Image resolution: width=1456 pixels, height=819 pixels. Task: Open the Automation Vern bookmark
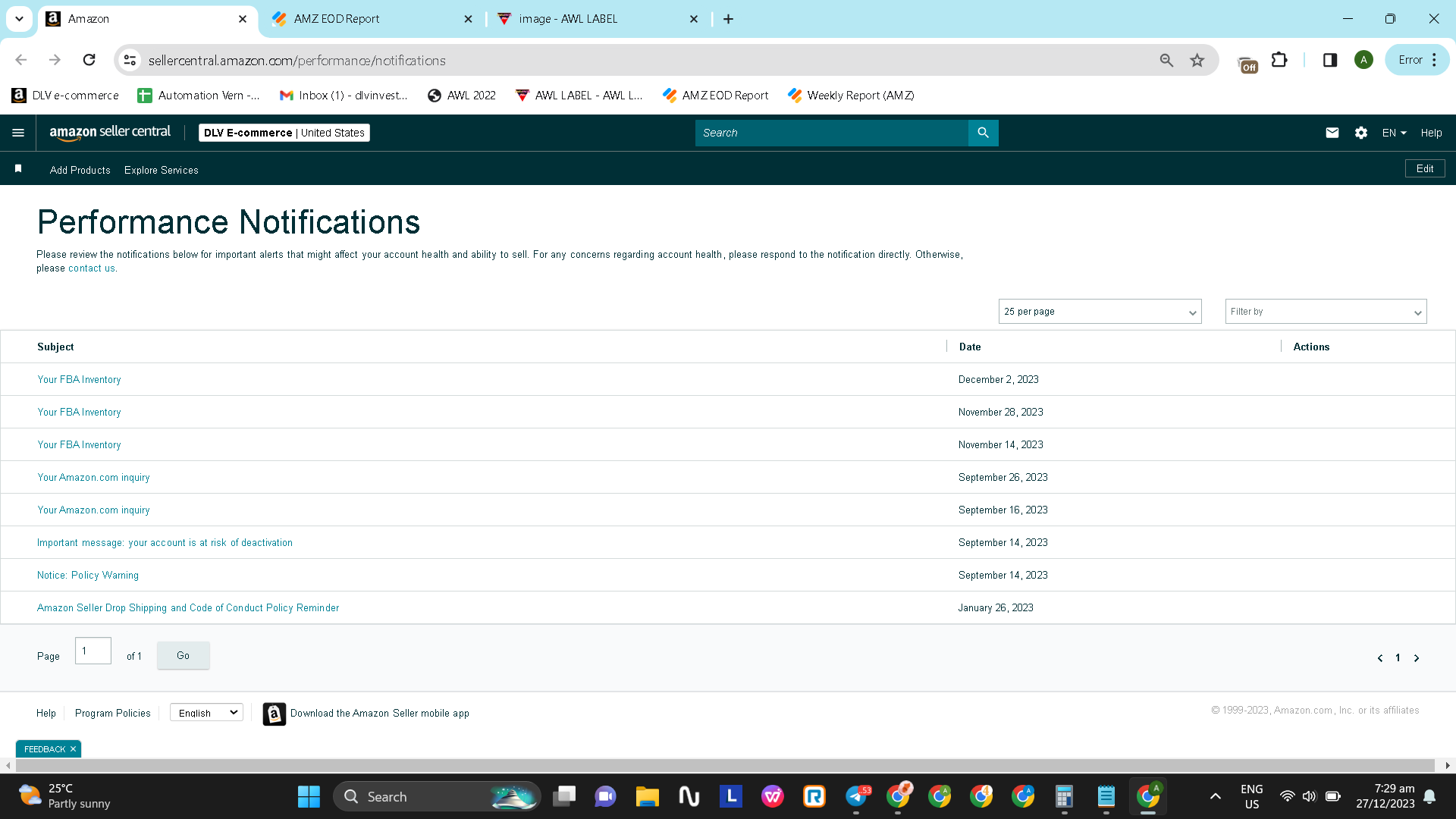tap(199, 96)
